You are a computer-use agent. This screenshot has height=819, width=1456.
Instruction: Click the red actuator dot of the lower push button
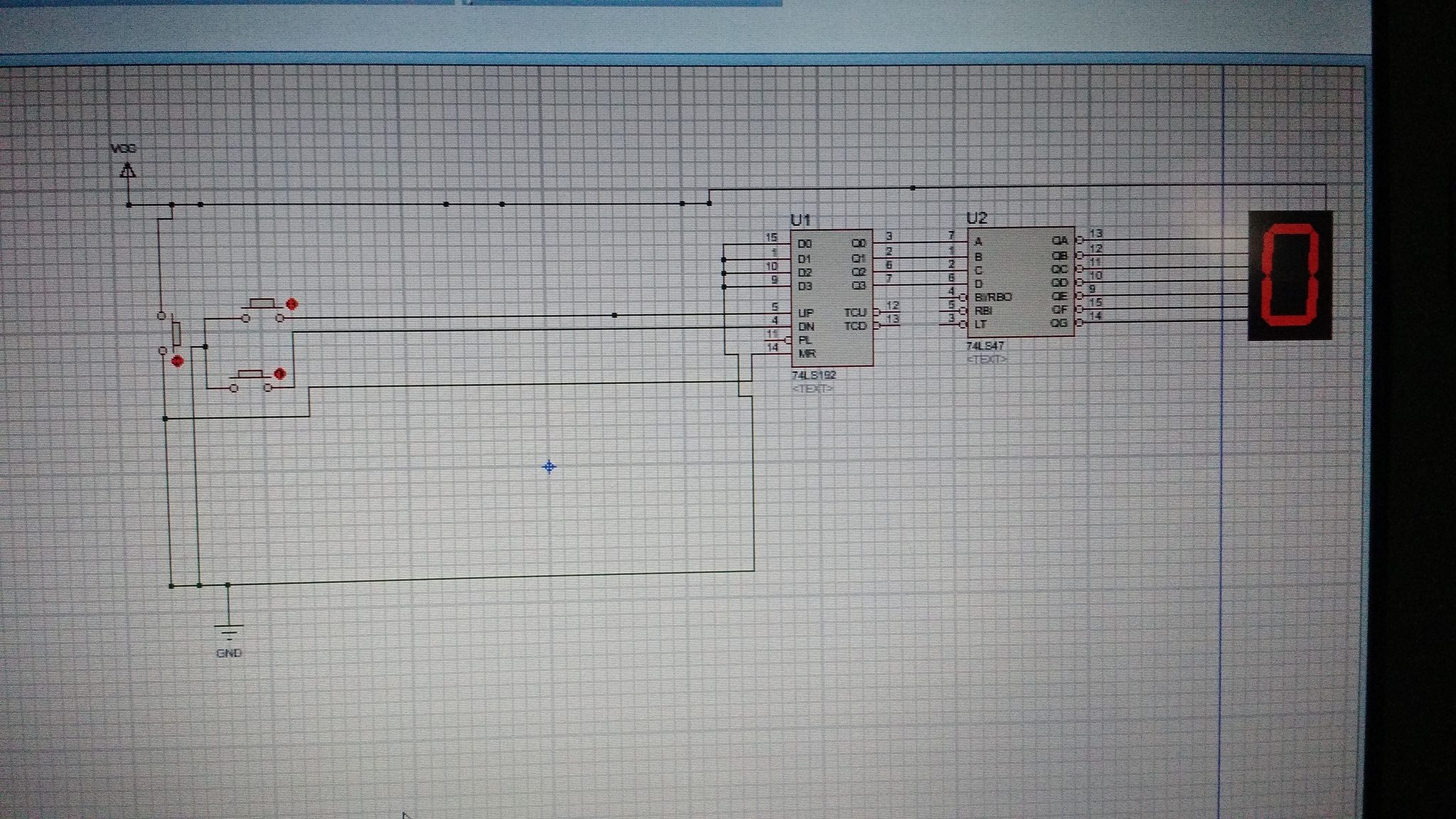click(x=280, y=373)
